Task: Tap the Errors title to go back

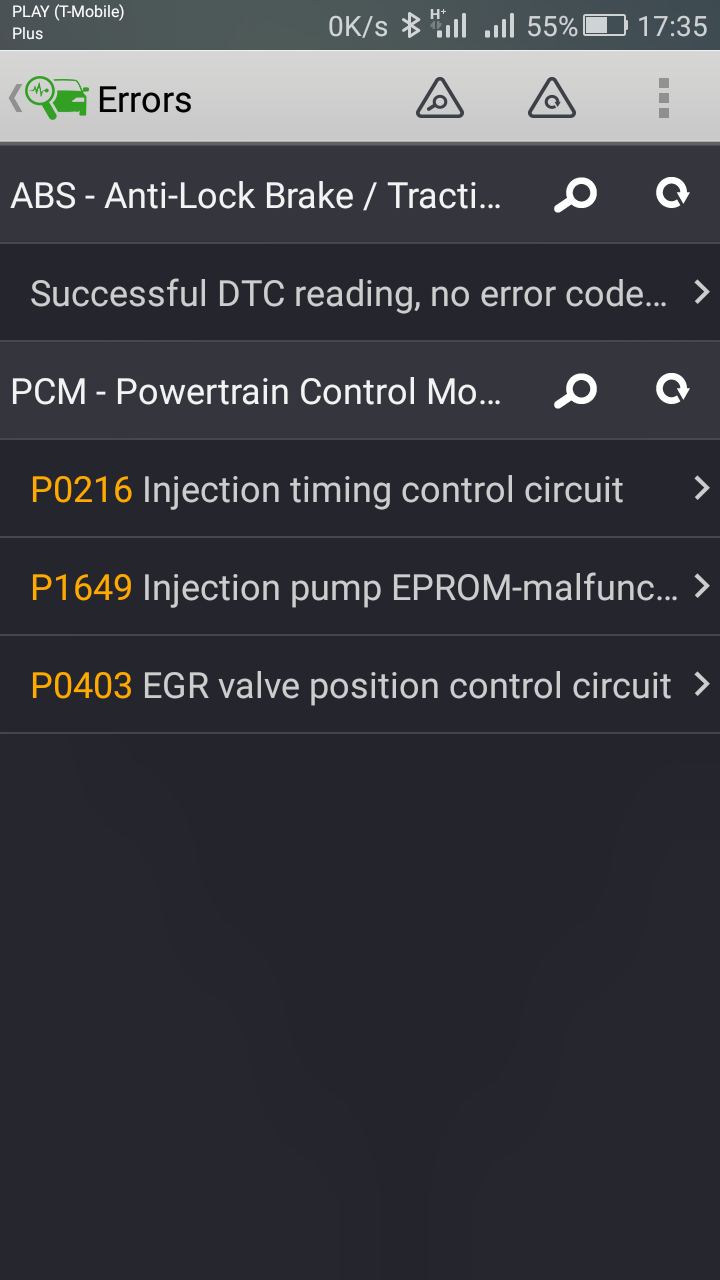Action: 145,100
